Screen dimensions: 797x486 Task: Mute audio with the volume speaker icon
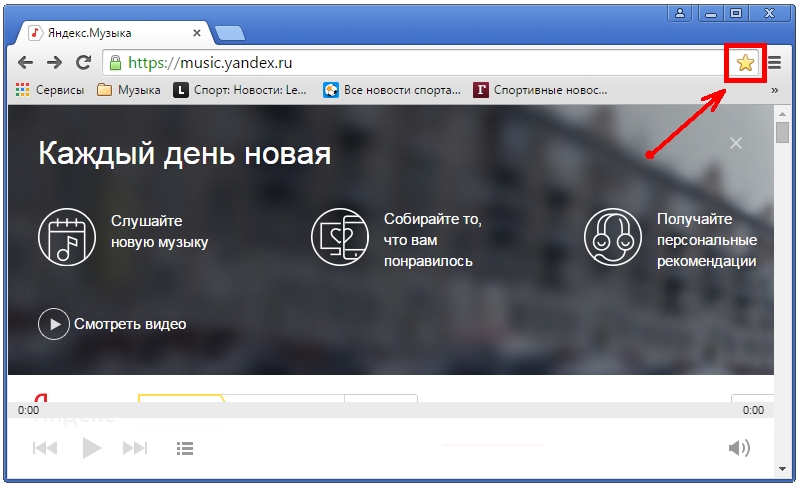pyautogui.click(x=739, y=448)
